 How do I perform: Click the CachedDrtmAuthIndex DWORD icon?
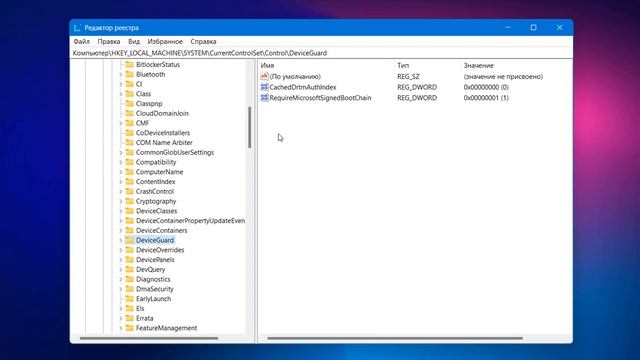coord(264,87)
